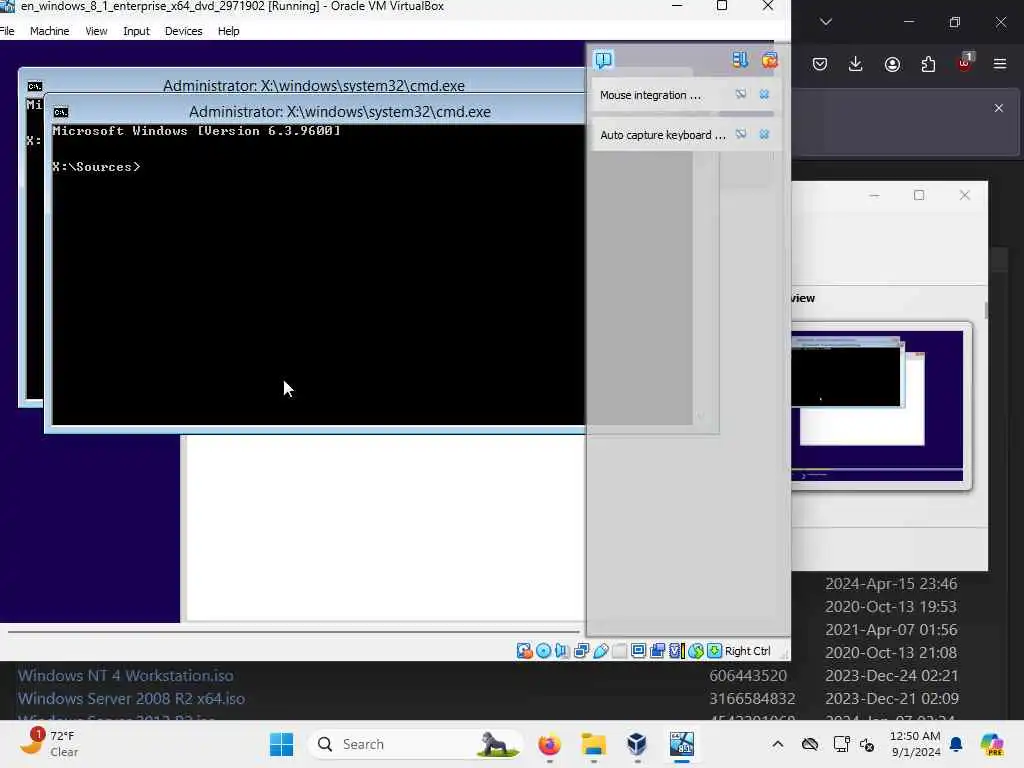Disable future Mouse integration notifications
The image size is (1024, 768).
741,95
